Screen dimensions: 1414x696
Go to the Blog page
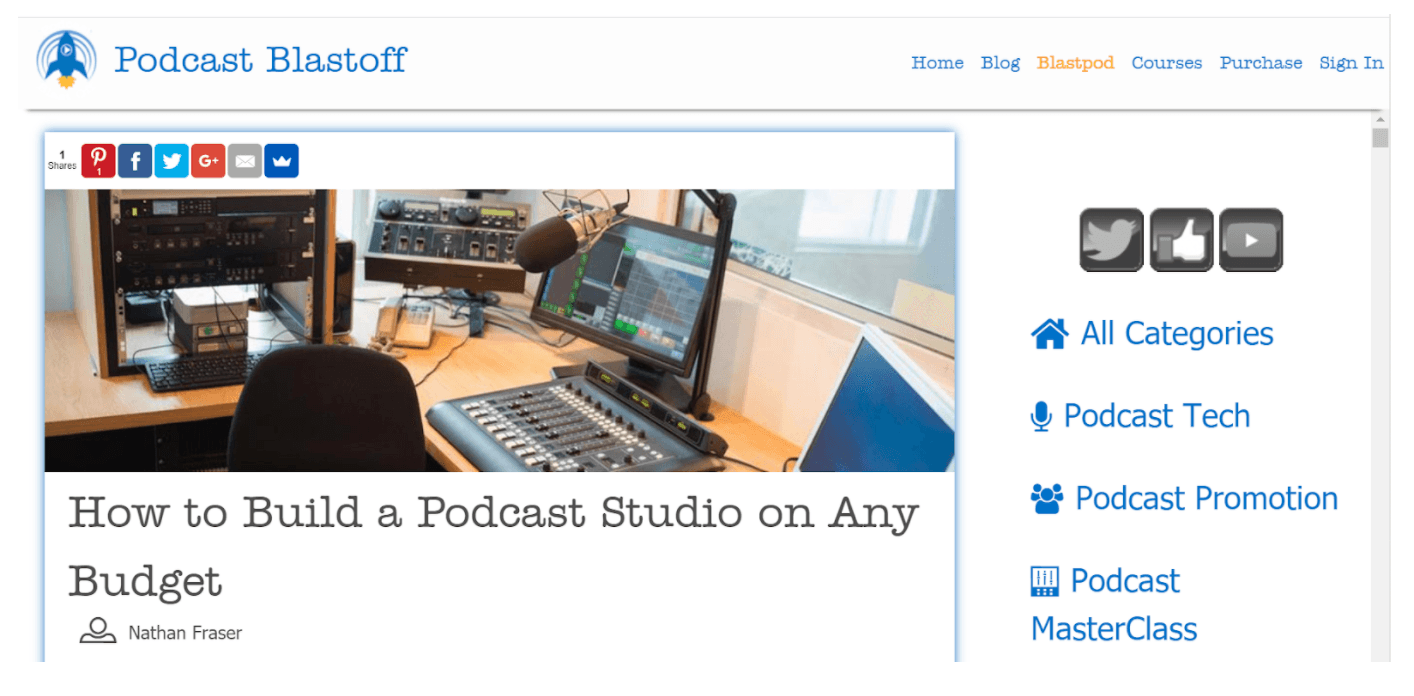click(x=1000, y=63)
